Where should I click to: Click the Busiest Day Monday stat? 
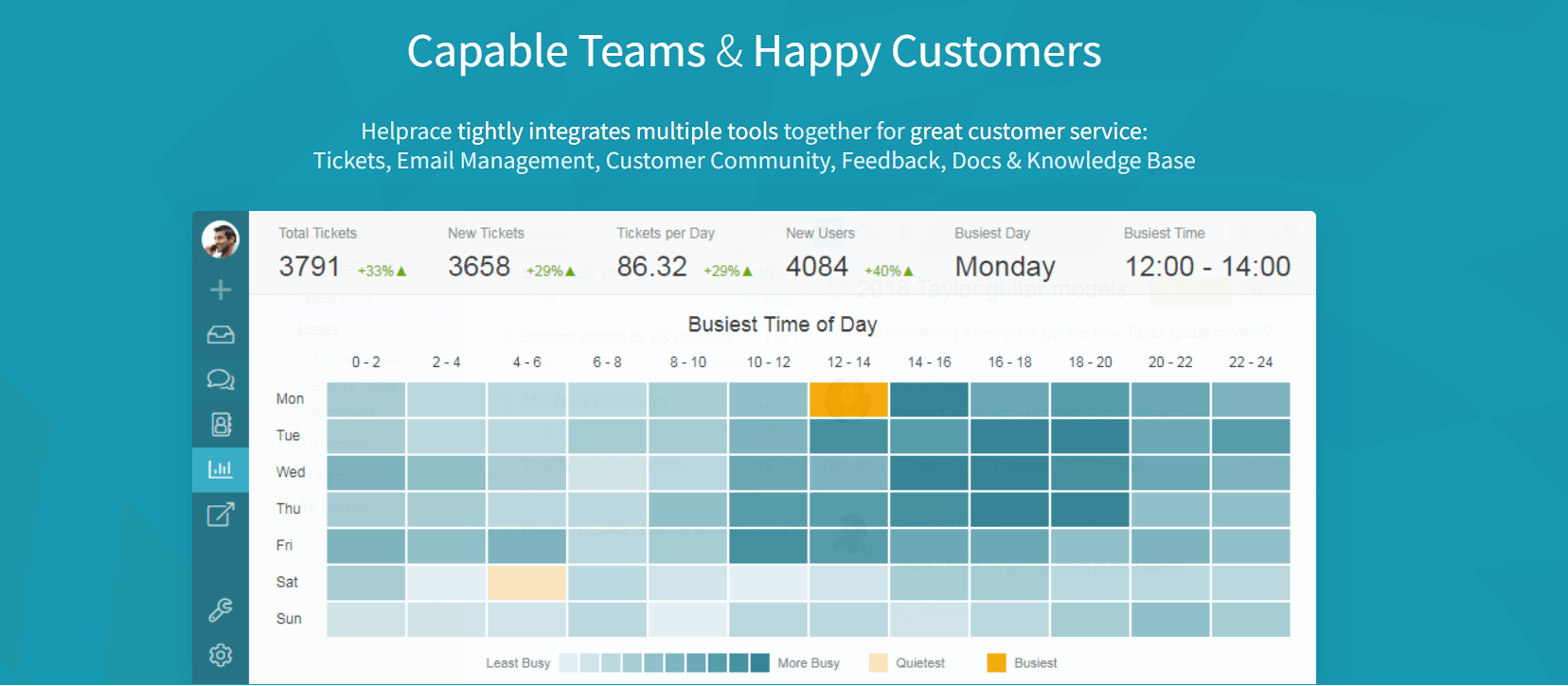1005,255
